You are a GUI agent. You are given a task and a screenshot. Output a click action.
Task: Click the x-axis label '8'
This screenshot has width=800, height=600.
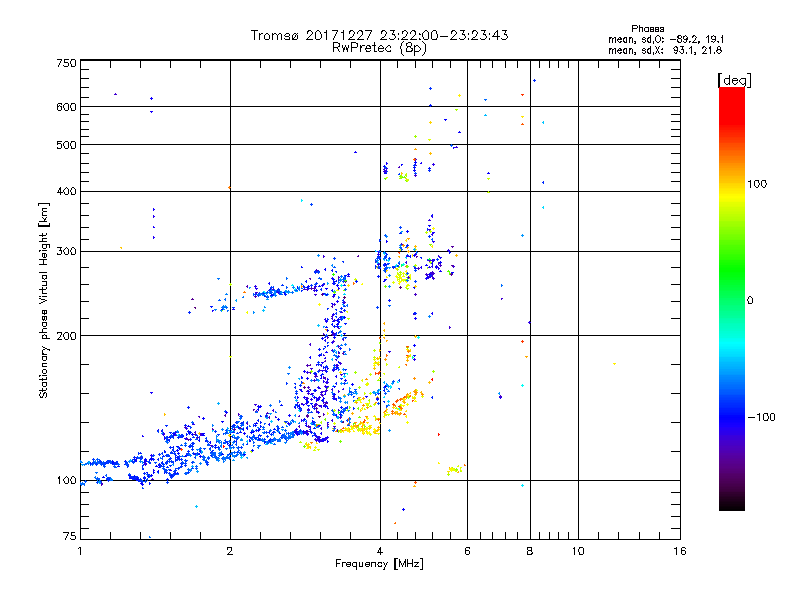point(530,551)
